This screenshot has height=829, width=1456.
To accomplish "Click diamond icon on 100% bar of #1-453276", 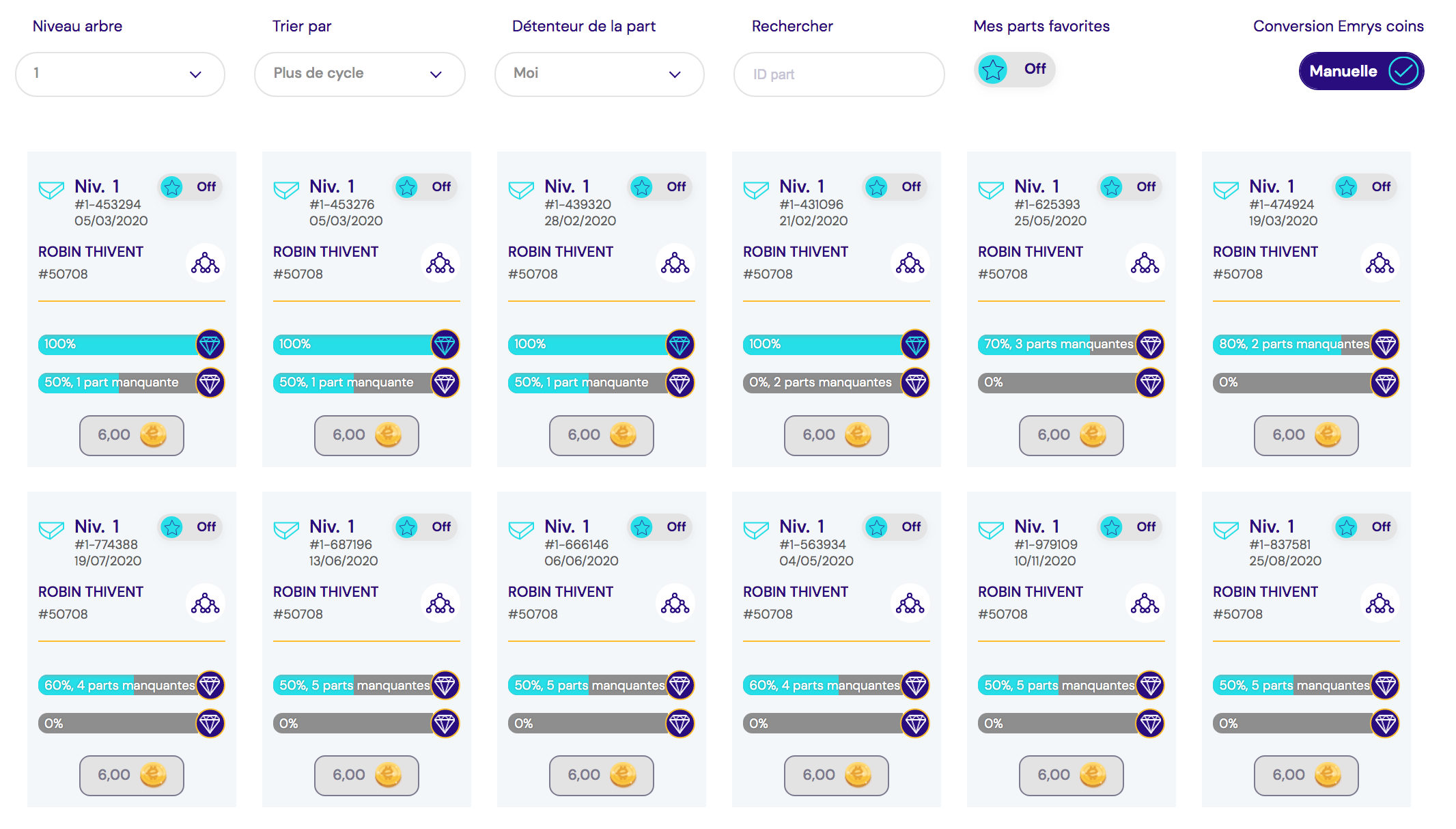I will point(445,344).
